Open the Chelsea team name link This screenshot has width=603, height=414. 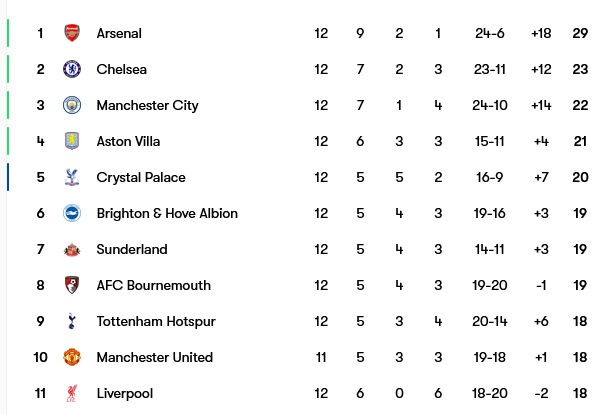coord(121,69)
